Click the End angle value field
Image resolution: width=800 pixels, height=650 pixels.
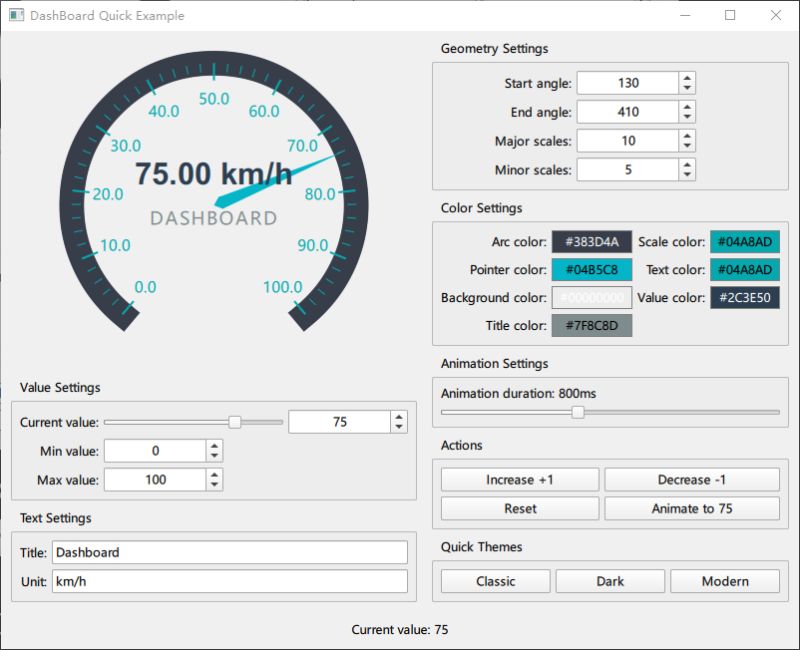[x=628, y=112]
